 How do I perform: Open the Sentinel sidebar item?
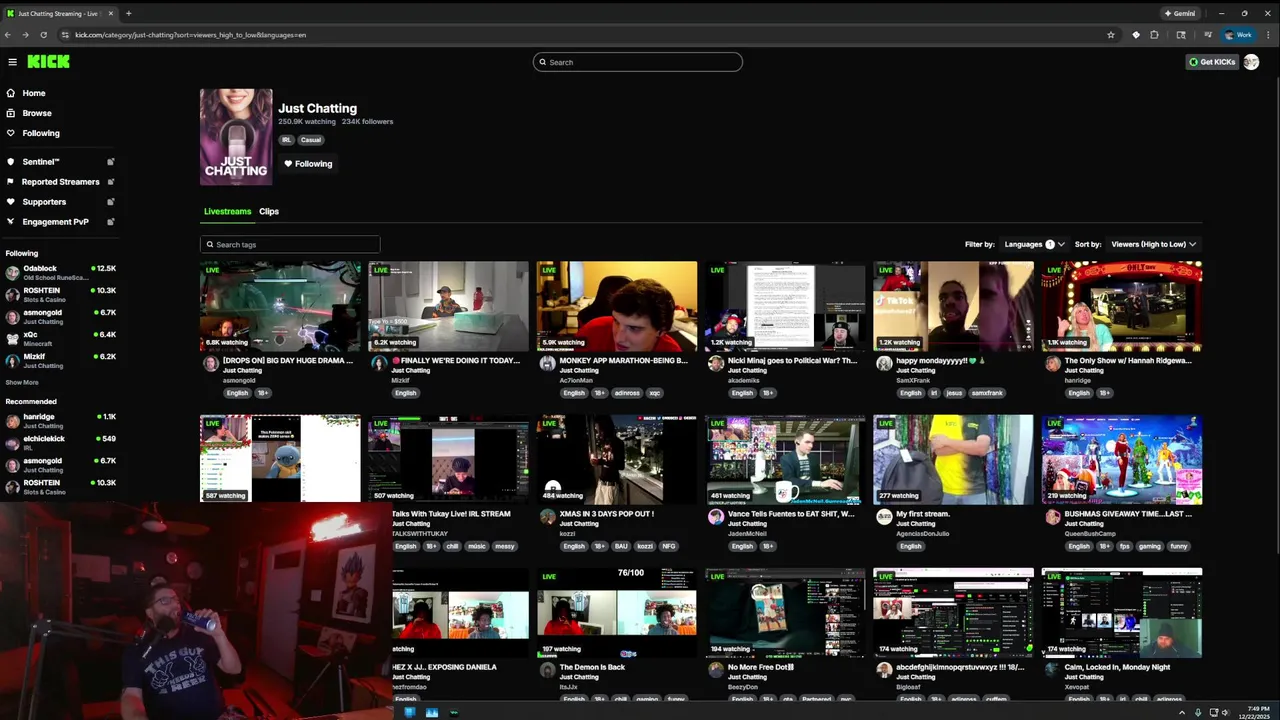tap(41, 162)
